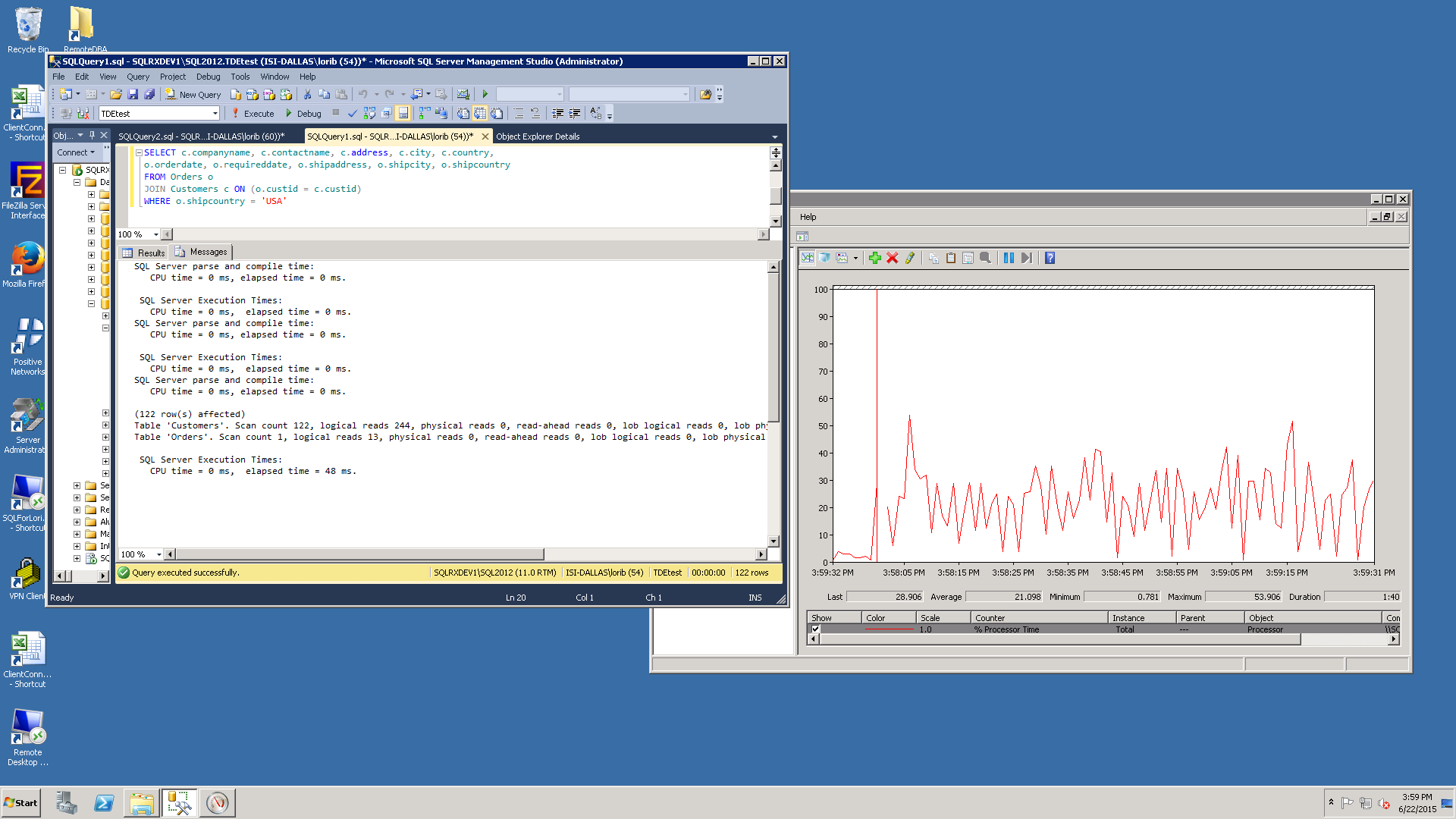The height and width of the screenshot is (819, 1456).
Task: Paste the counter list in Performance Monitor
Action: click(x=950, y=258)
